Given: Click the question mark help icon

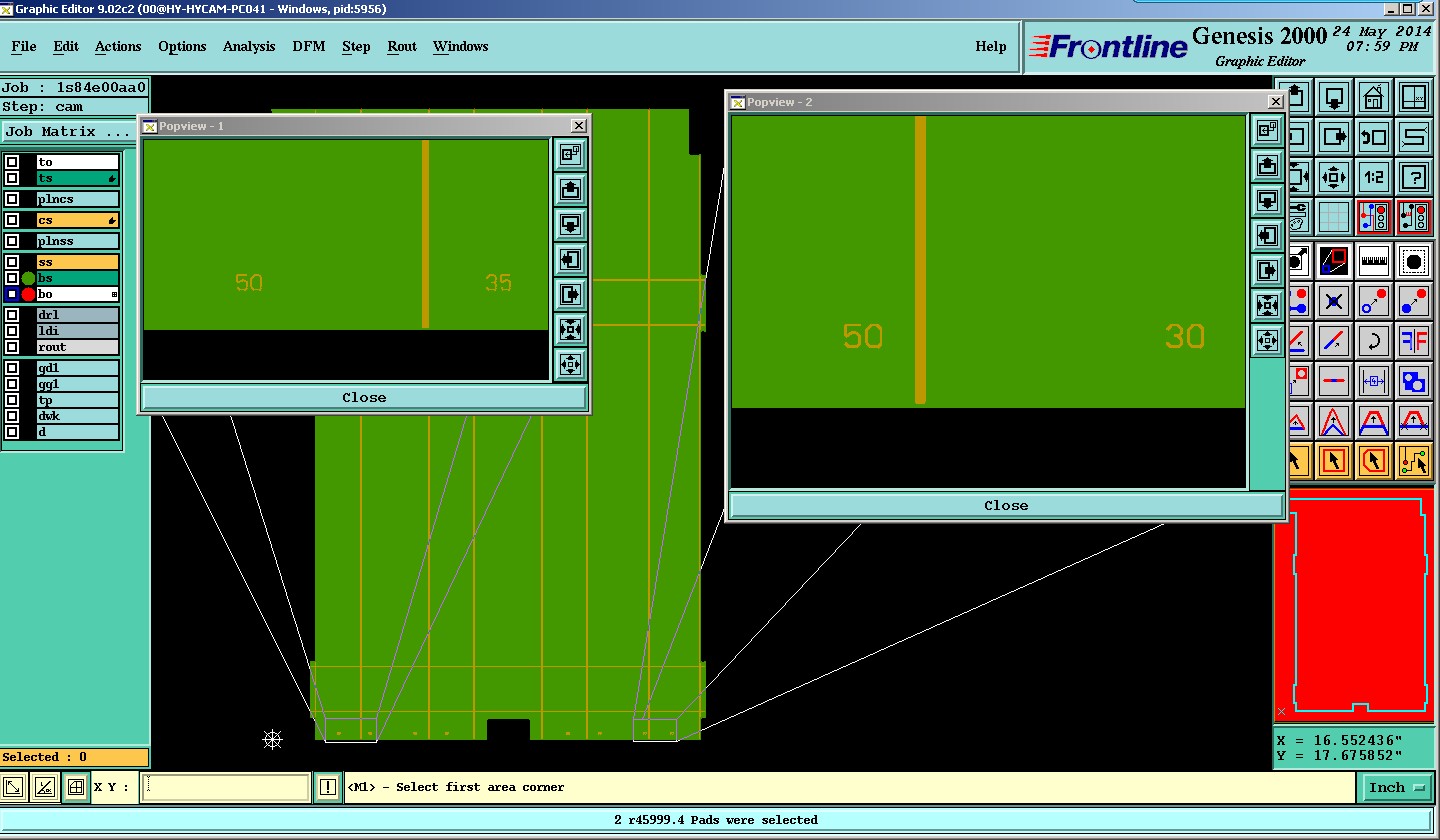Looking at the screenshot, I should [x=1413, y=178].
